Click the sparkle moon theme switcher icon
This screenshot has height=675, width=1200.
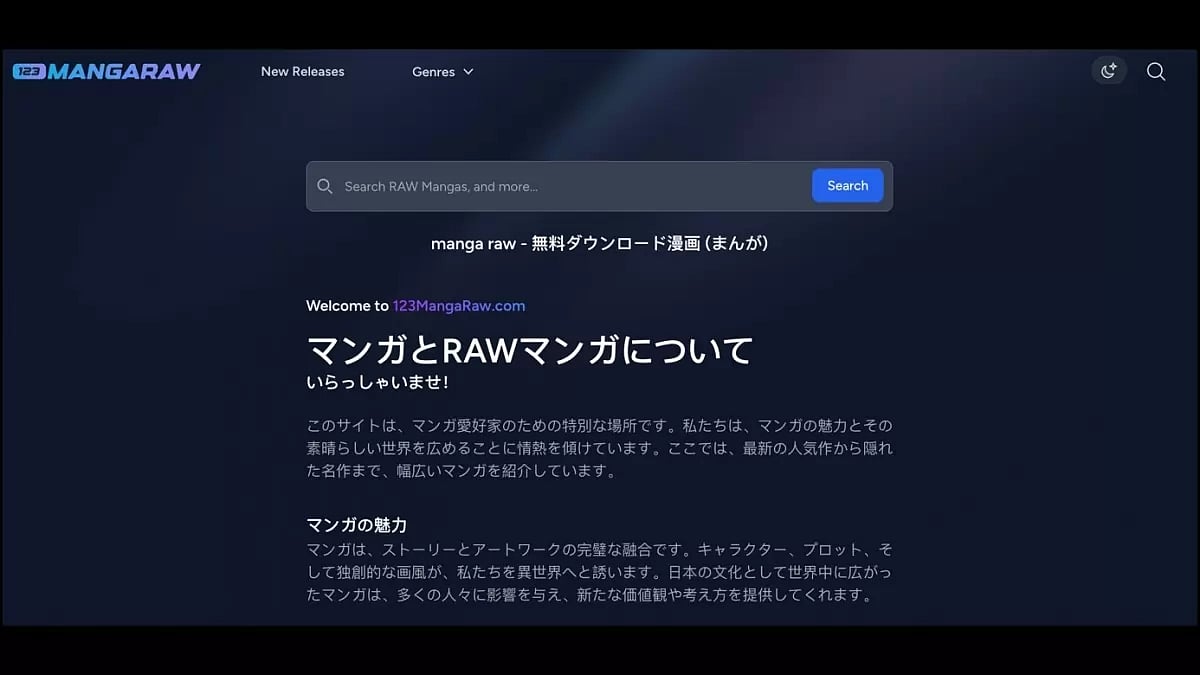pos(1108,71)
